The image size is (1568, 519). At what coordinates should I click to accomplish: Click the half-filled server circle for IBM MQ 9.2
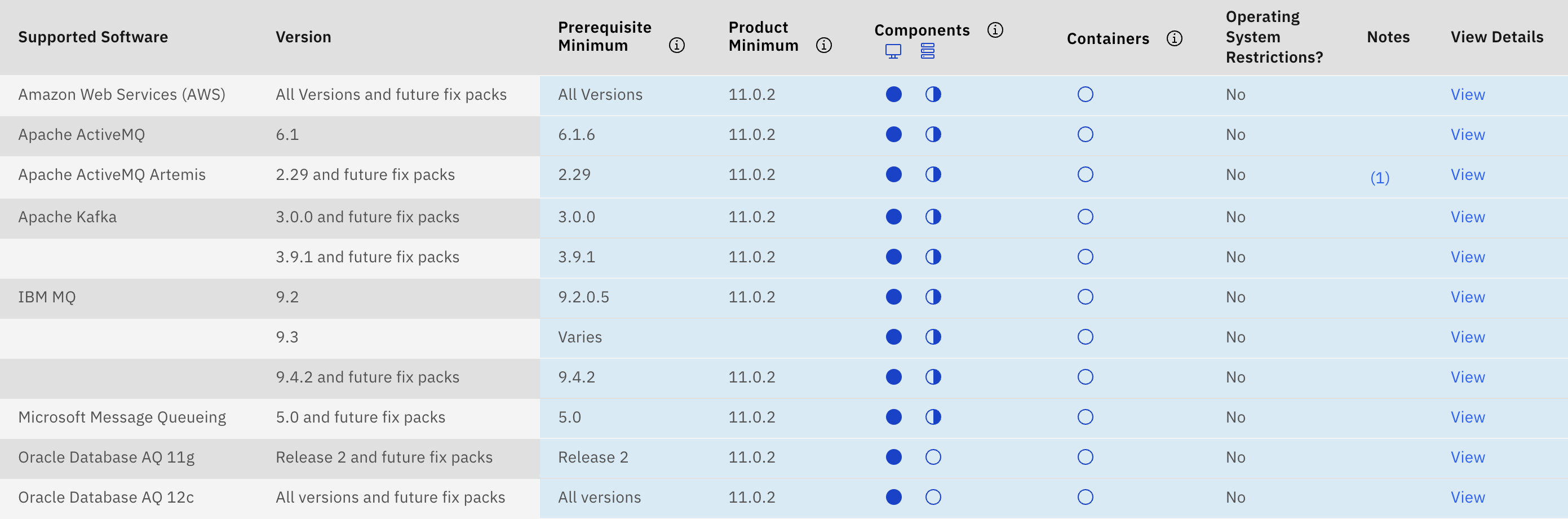933,297
